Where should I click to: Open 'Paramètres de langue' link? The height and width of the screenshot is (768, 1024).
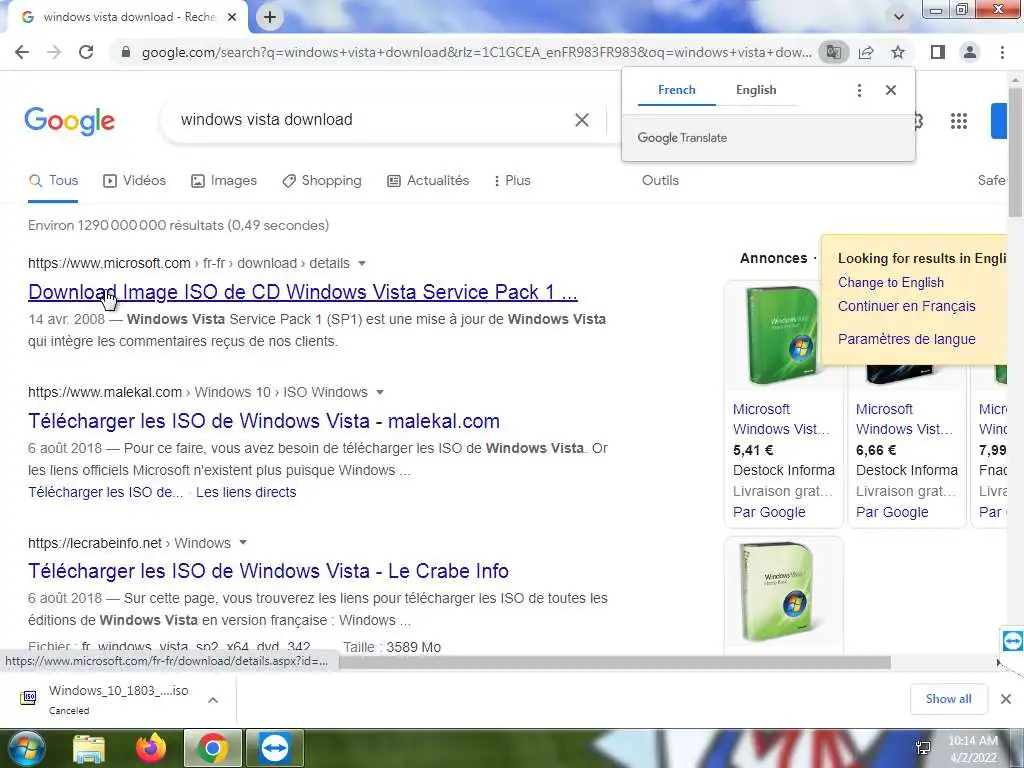coord(906,340)
